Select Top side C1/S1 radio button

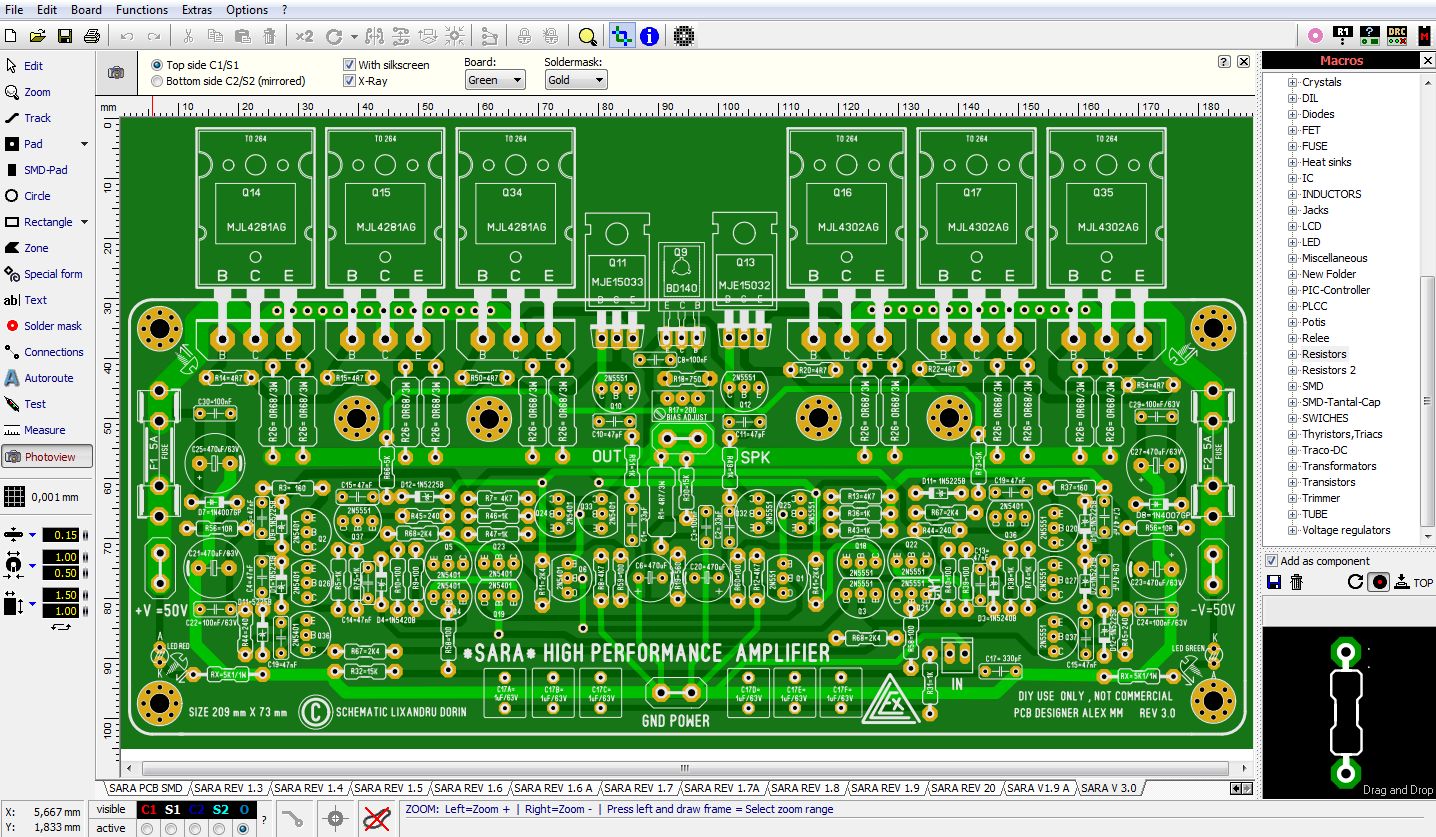[x=156, y=65]
